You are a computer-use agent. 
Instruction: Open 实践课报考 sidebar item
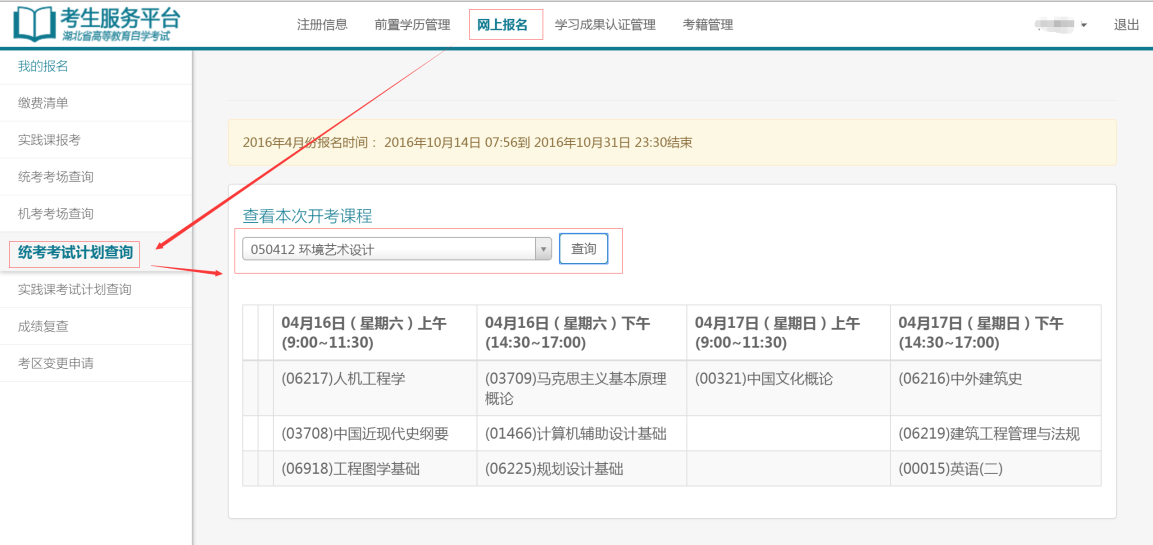49,140
